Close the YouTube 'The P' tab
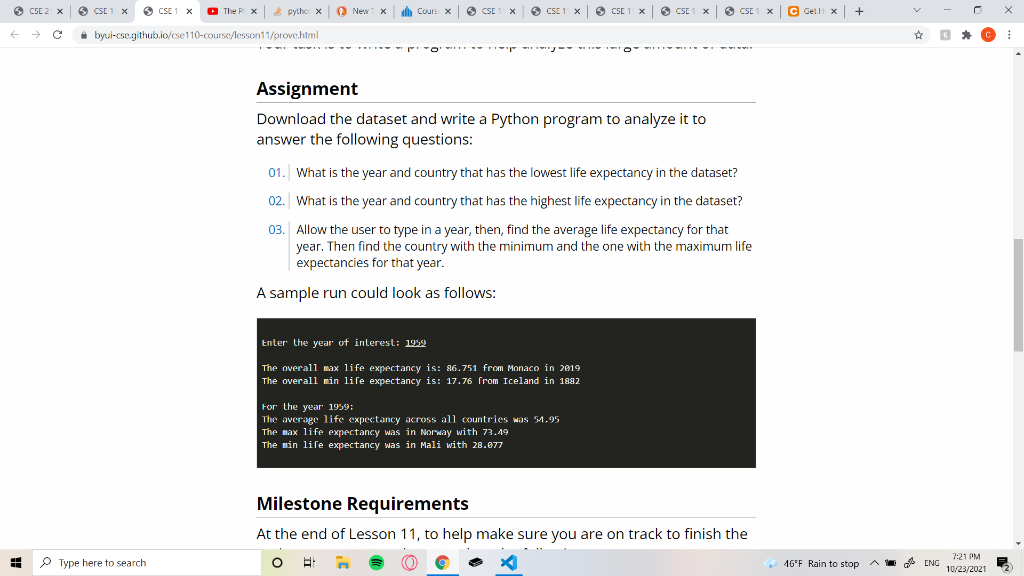The image size is (1024, 576). coord(254,11)
